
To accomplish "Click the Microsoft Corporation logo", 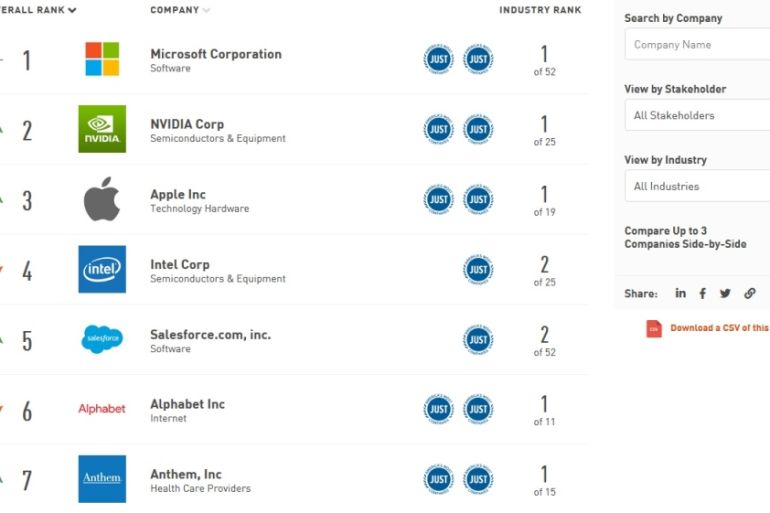I will 102,59.
